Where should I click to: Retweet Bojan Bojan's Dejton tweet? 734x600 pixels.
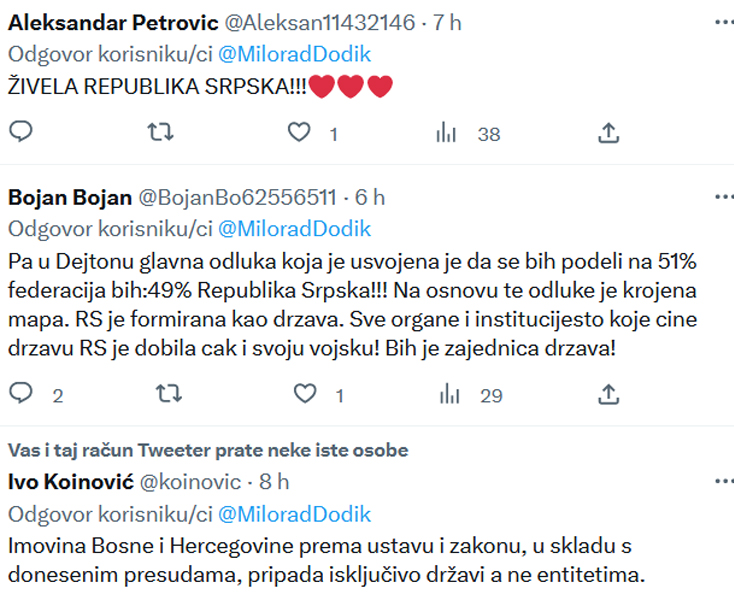(x=169, y=394)
